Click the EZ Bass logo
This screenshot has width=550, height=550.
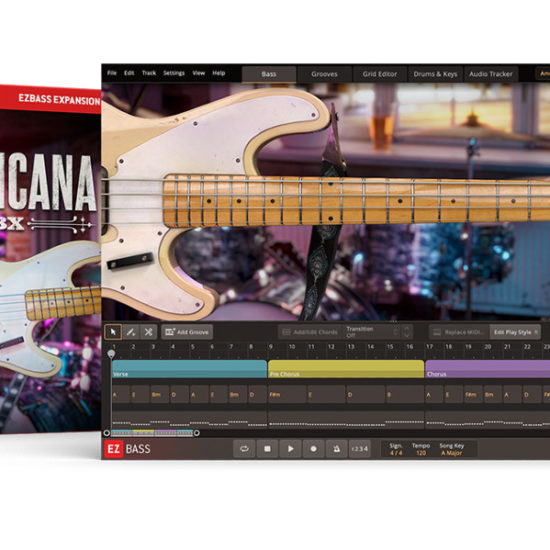pos(127,449)
